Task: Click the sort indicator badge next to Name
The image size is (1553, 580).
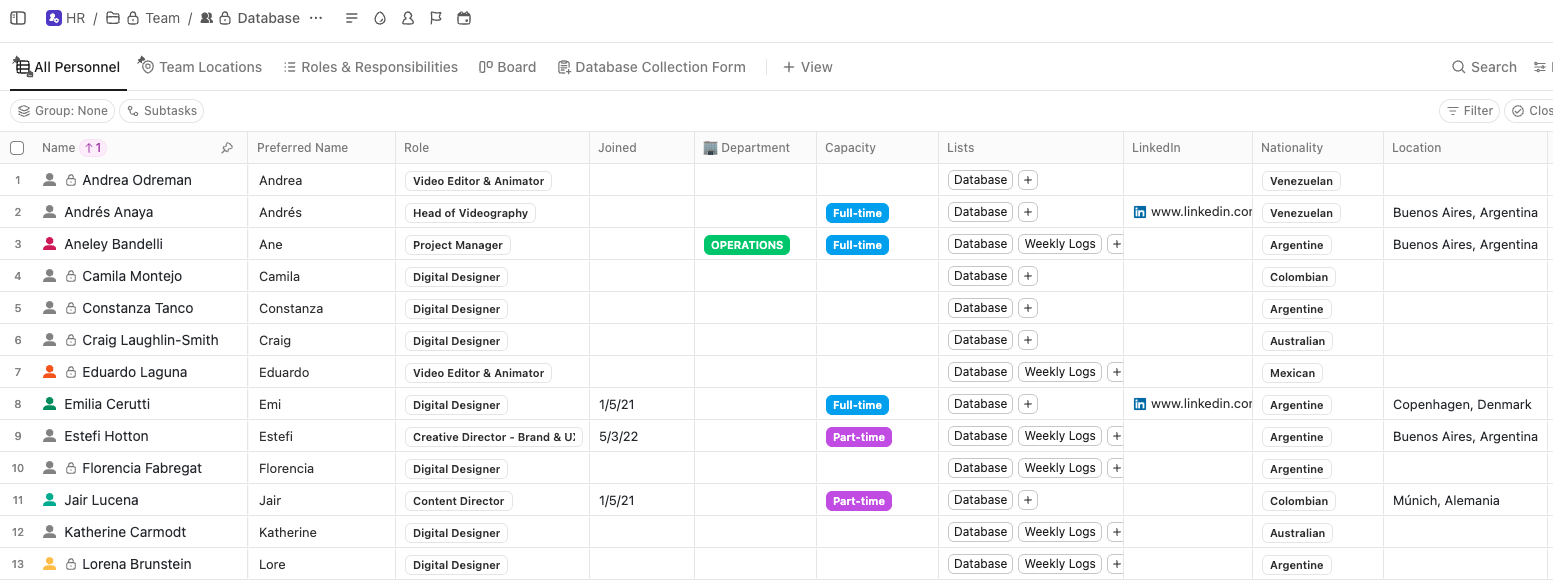Action: [92, 148]
